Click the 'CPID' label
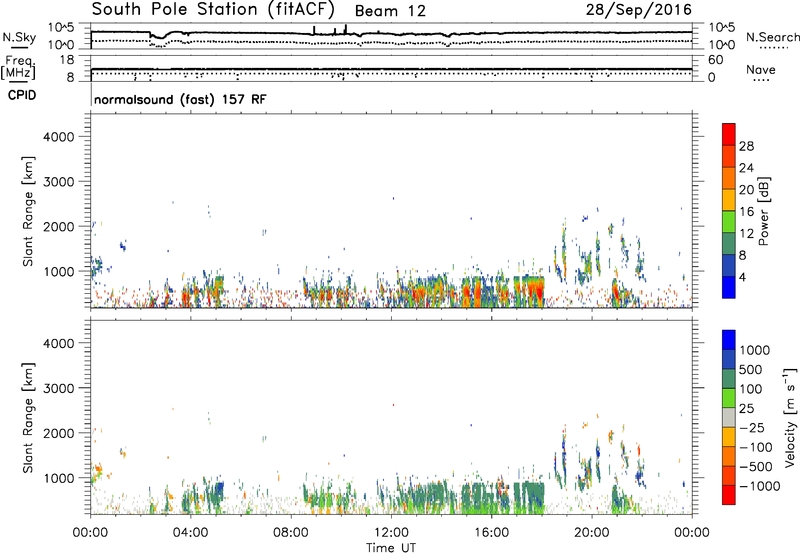 [21, 95]
